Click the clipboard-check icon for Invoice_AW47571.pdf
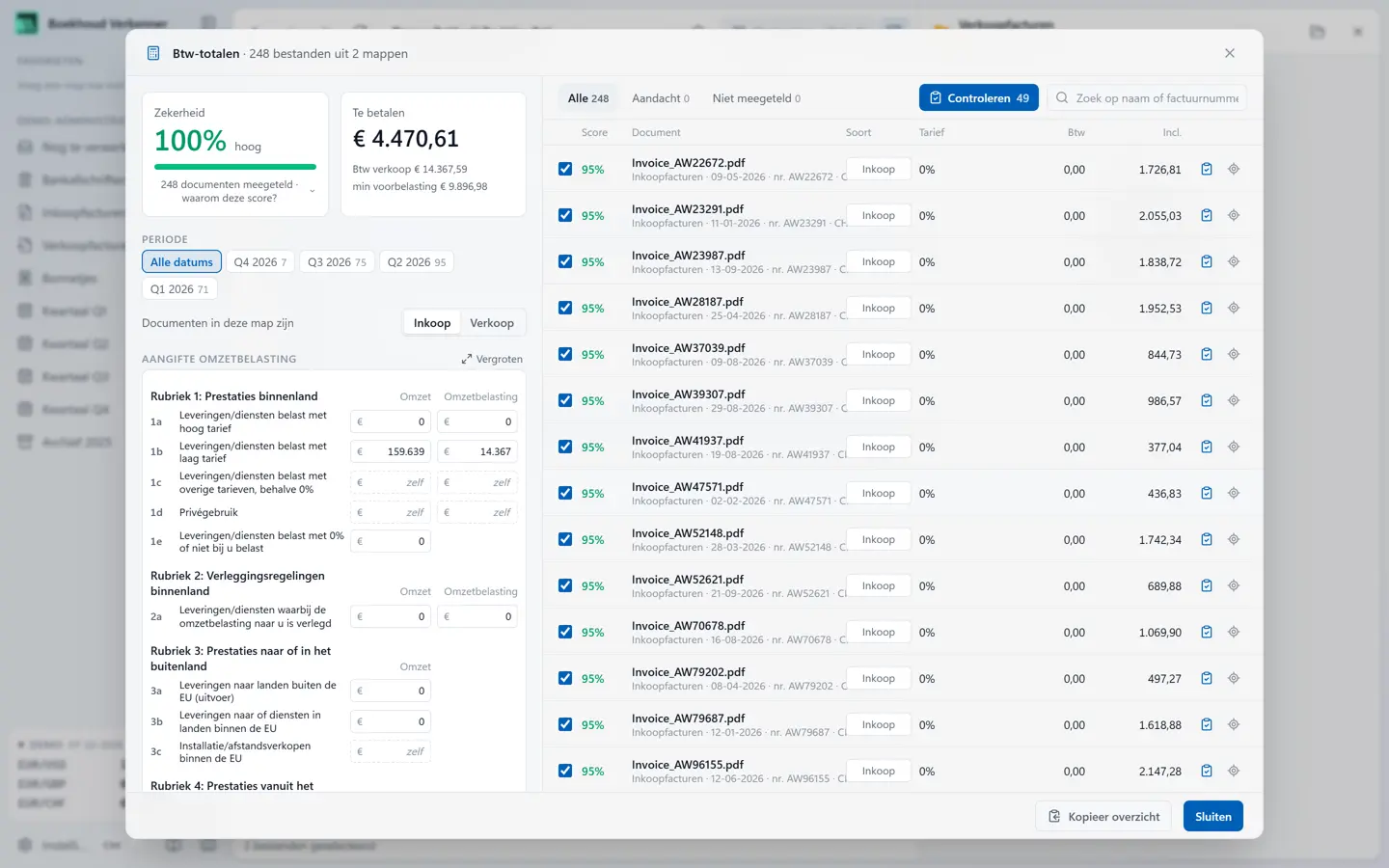Viewport: 1389px width, 868px height. point(1207,493)
